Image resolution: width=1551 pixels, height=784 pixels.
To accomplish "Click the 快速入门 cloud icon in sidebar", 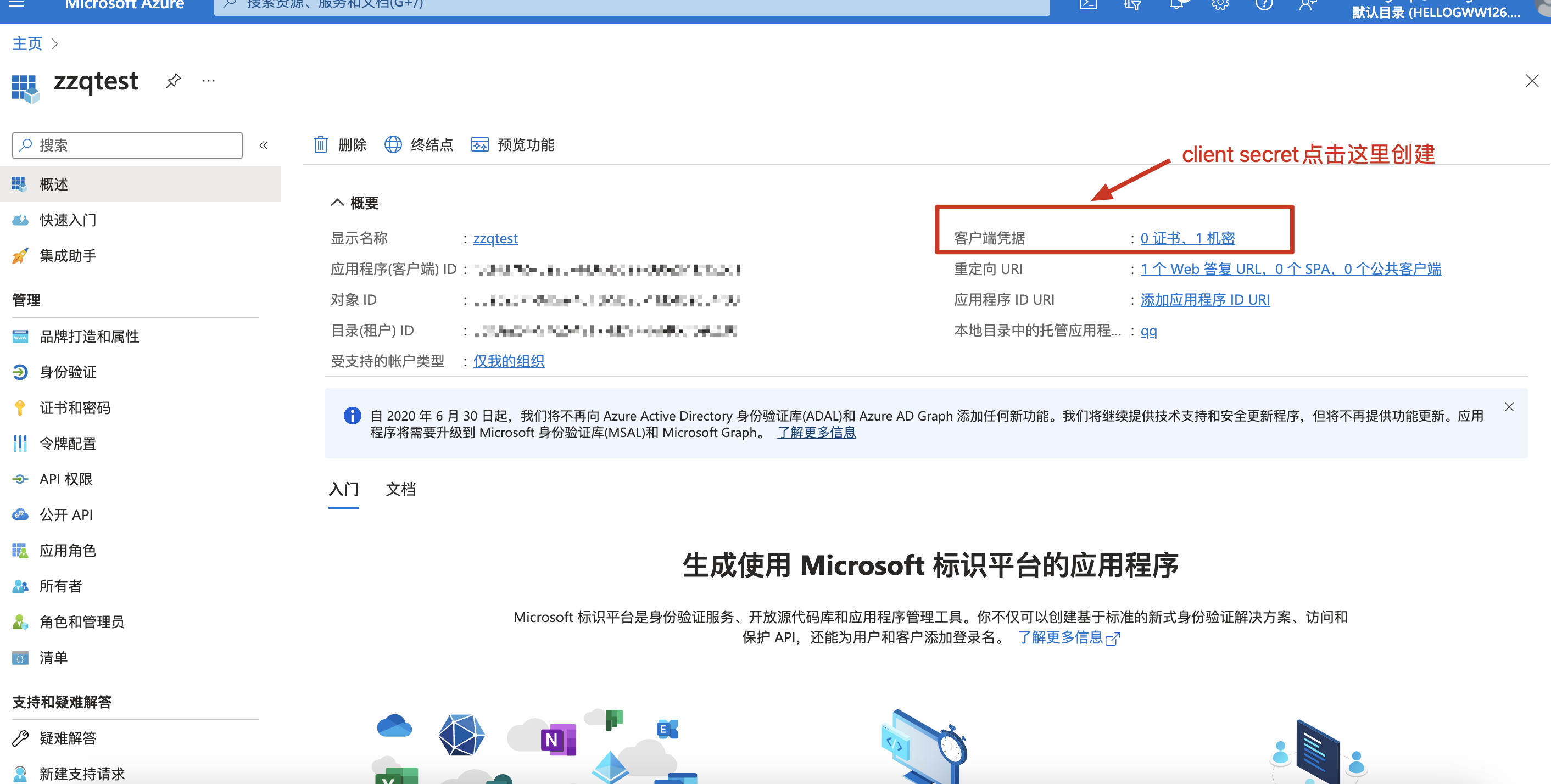I will tap(20, 220).
